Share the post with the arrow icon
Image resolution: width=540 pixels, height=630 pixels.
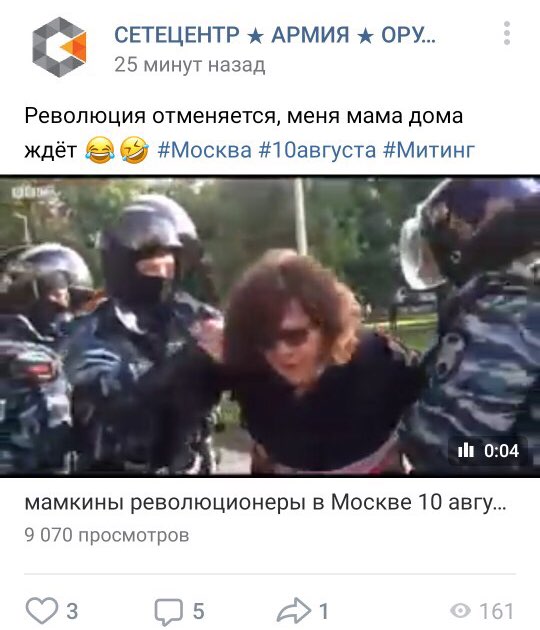coord(294,611)
